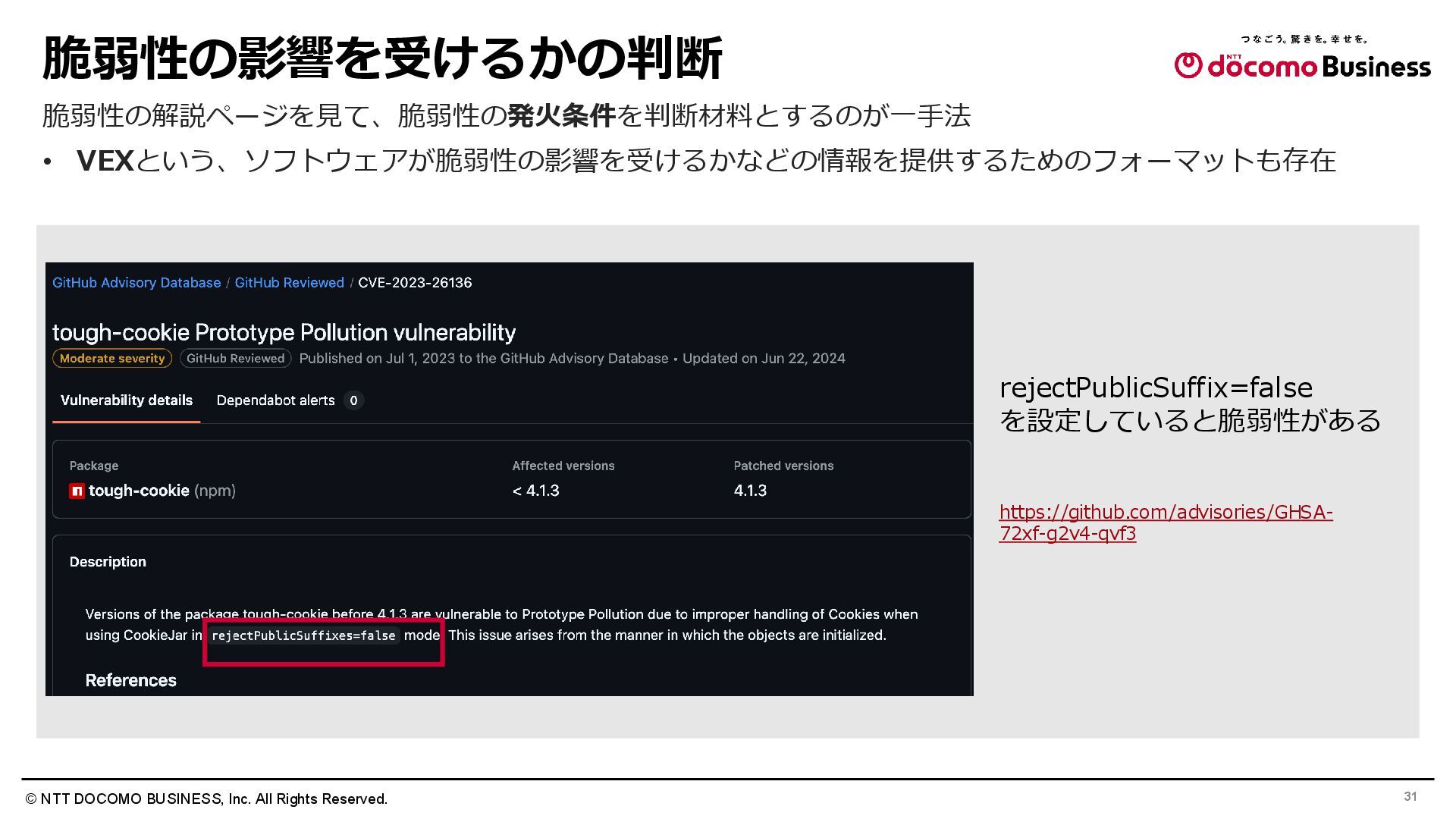
Task: Click the Description heading
Action: (x=108, y=562)
